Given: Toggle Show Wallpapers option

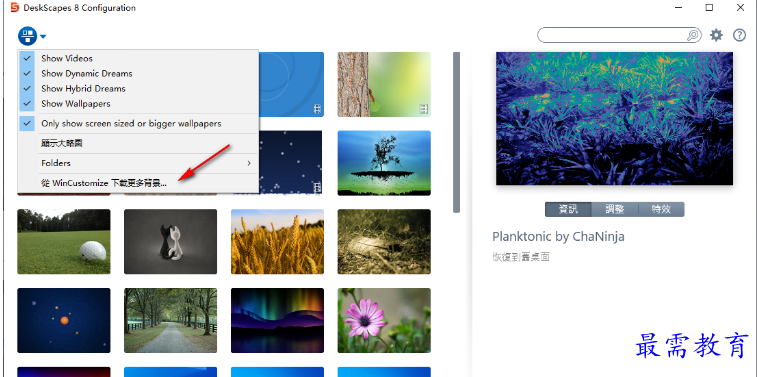Looking at the screenshot, I should (x=138, y=103).
